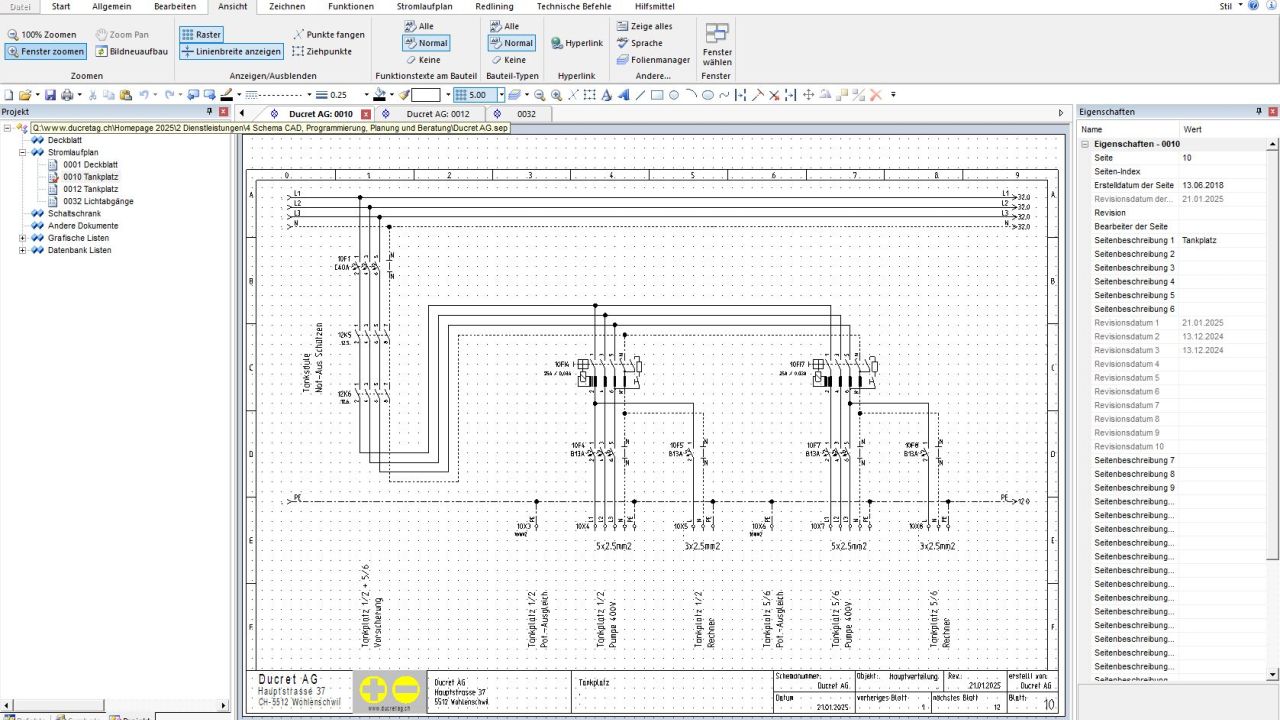Collapse the Stromlaufplan tree node
1280x720 pixels.
pos(23,153)
